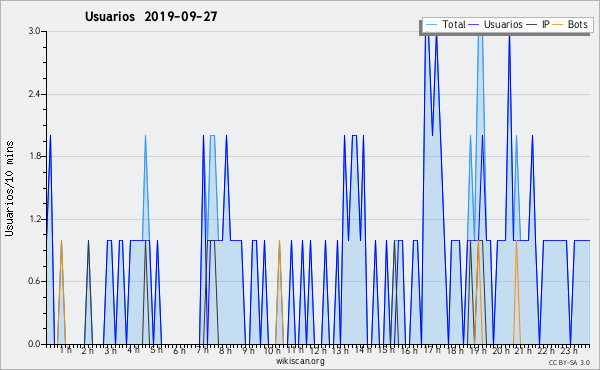Click the '11 h' x-axis label
Image resolution: width=600 pixels, height=370 pixels.
click(295, 350)
